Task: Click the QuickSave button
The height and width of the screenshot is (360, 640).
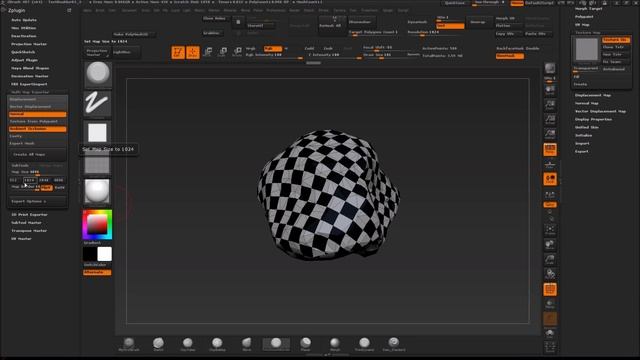Action: tap(455, 3)
